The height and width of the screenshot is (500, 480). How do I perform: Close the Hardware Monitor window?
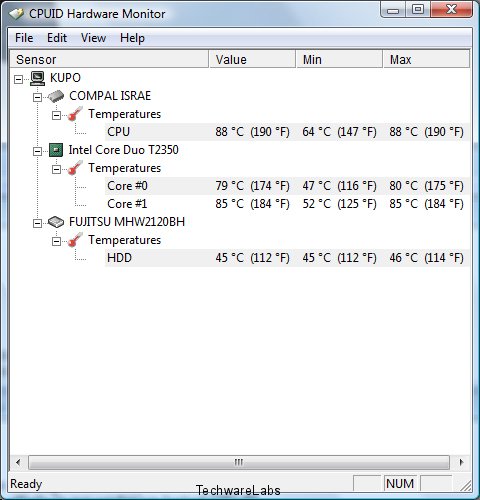[451, 9]
